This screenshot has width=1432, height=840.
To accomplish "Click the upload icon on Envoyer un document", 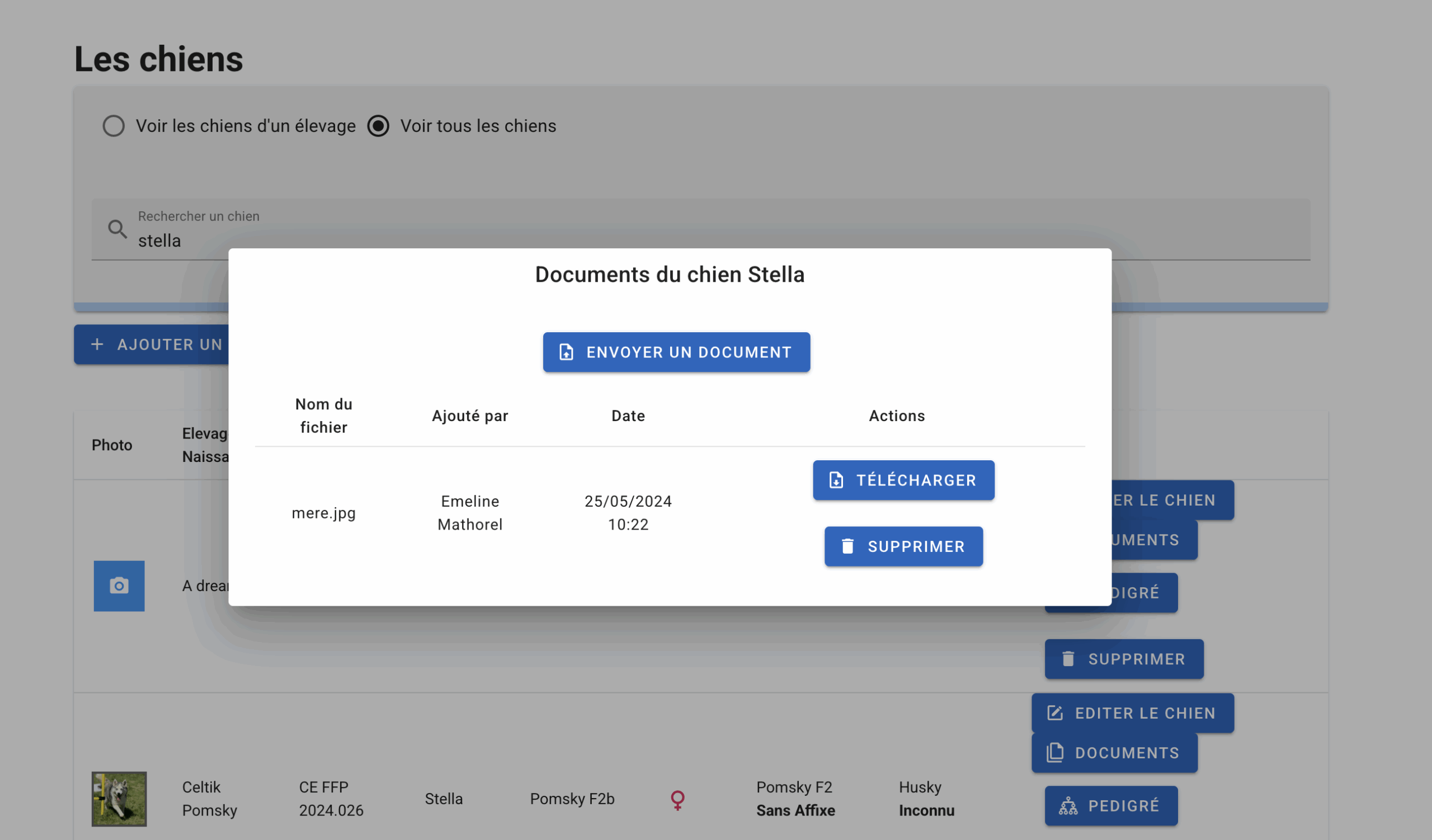I will [566, 352].
